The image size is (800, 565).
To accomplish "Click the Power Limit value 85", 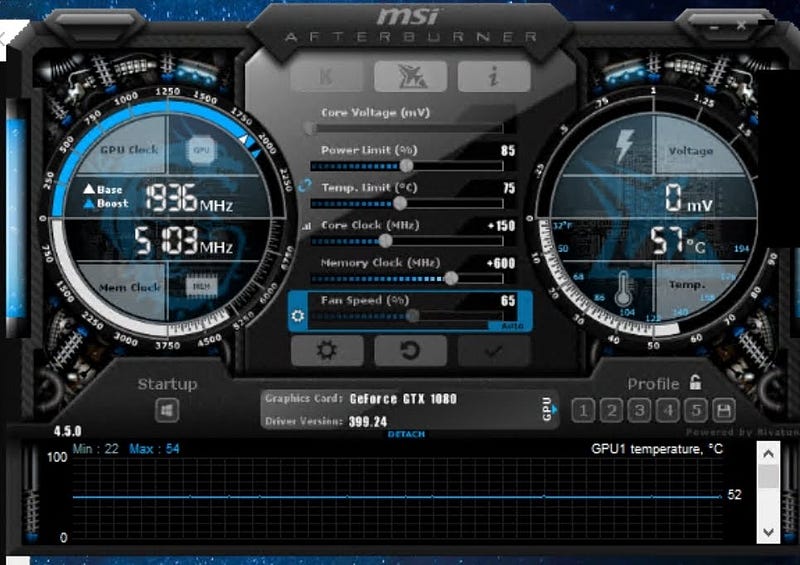I will pyautogui.click(x=508, y=151).
